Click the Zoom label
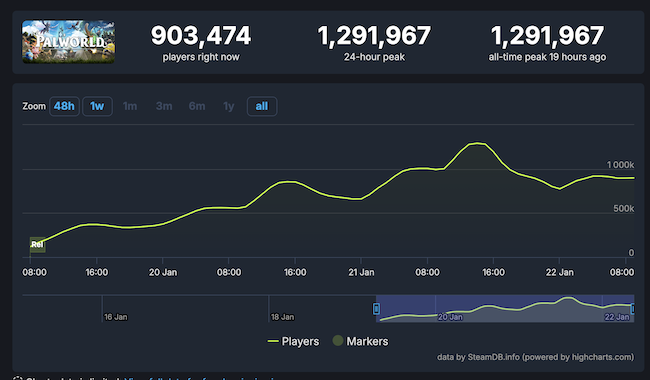 [34, 106]
